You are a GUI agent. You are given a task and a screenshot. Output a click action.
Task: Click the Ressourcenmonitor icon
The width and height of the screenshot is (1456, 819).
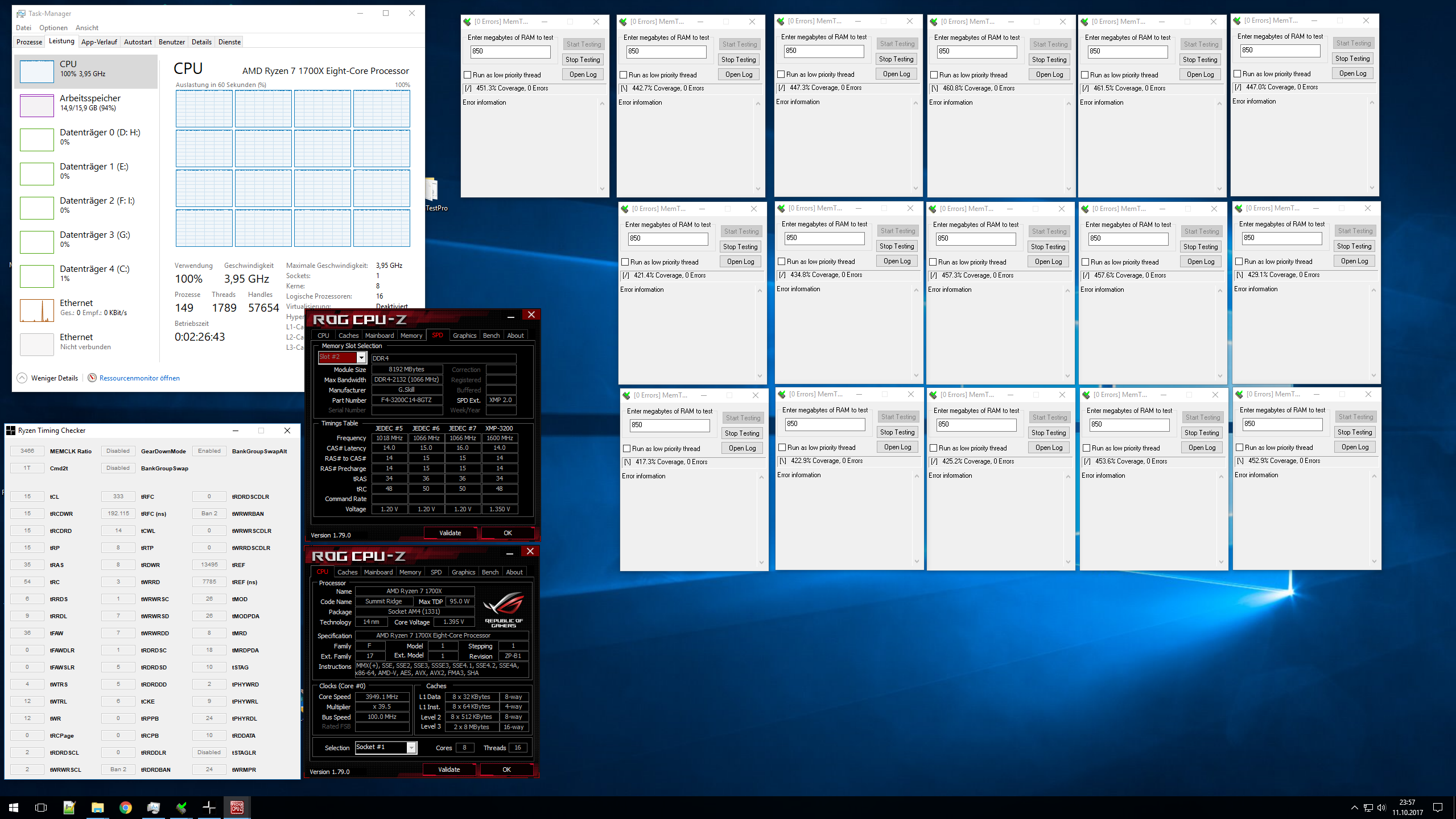coord(92,378)
